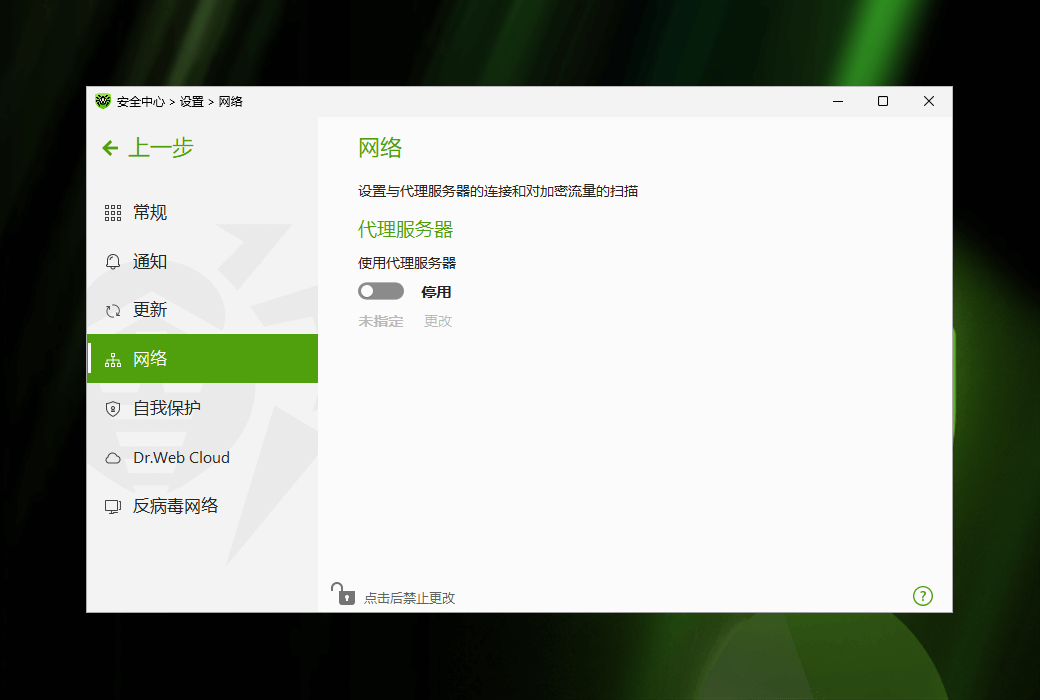This screenshot has height=700, width=1040.
Task: Open the 通知 settings section
Action: click(x=202, y=262)
